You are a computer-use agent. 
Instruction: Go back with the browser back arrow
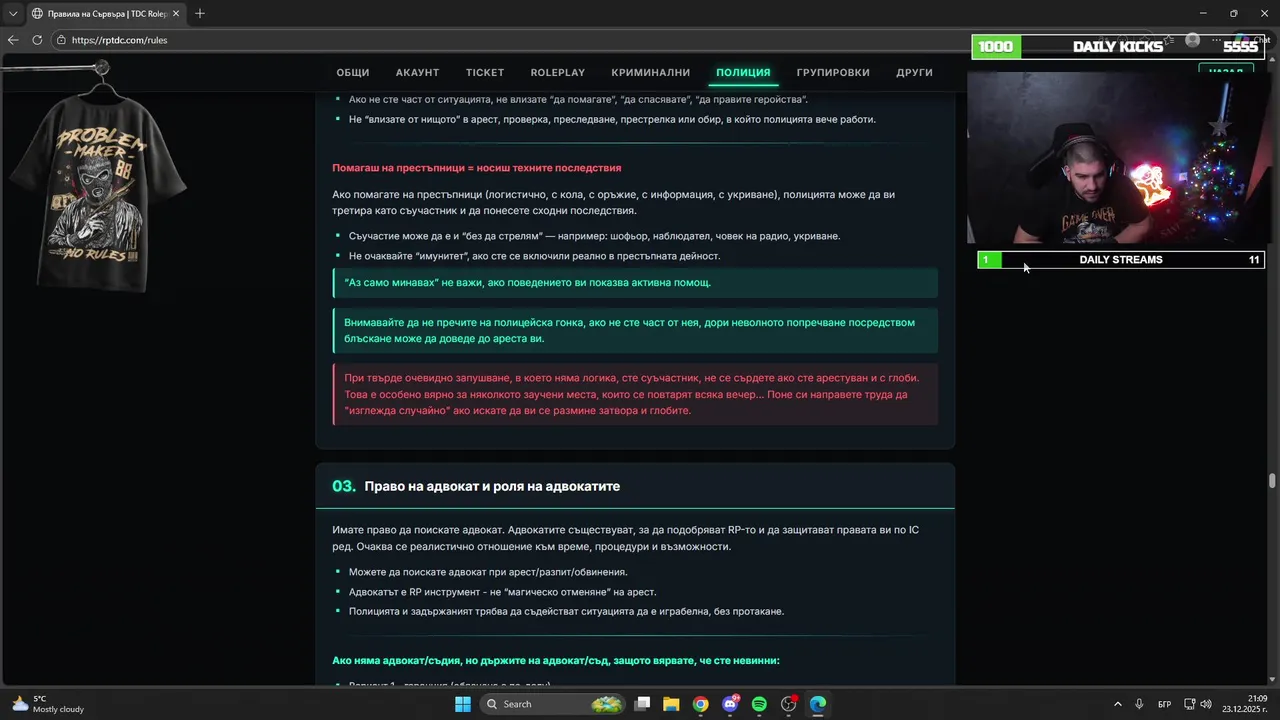[13, 40]
